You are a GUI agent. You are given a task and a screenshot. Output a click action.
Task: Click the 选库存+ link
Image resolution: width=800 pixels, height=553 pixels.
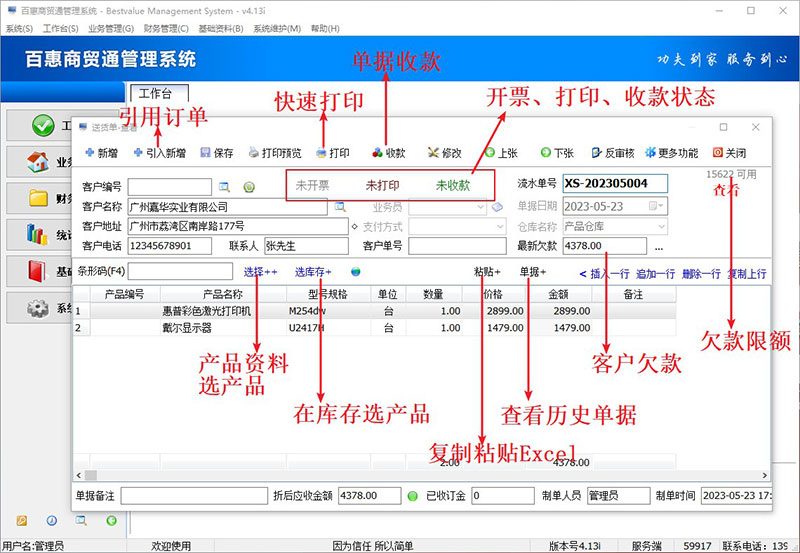313,272
